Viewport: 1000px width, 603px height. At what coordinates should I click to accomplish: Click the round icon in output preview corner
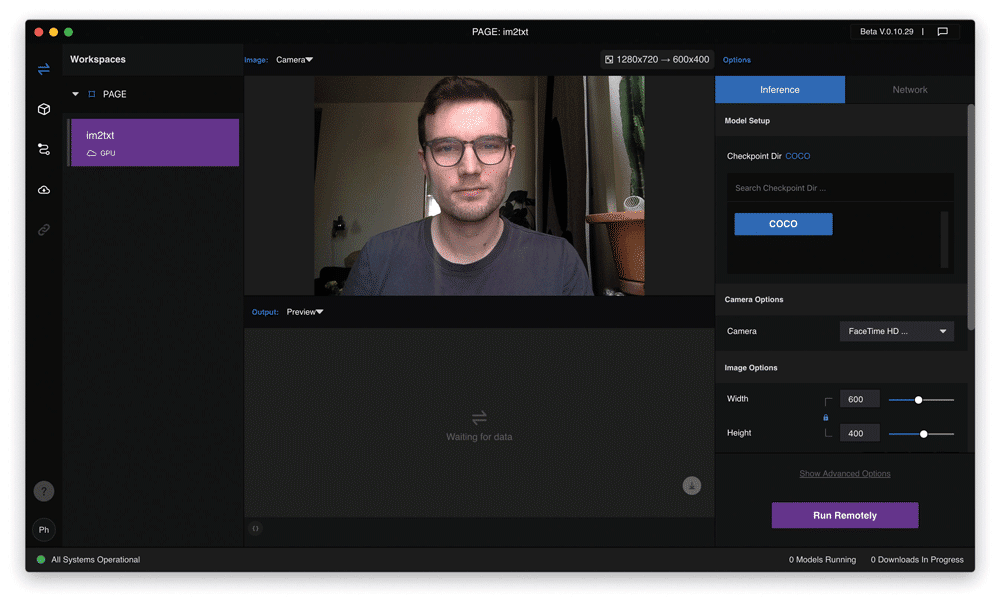691,485
